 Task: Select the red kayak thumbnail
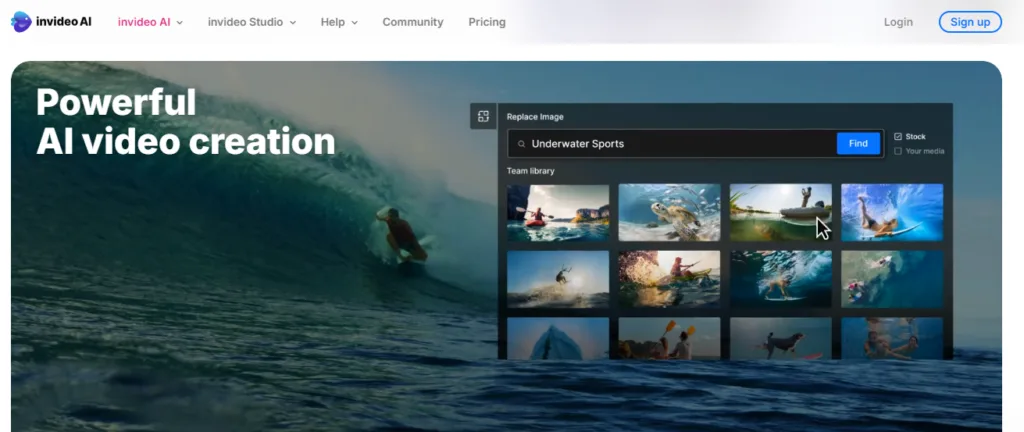[x=558, y=212]
